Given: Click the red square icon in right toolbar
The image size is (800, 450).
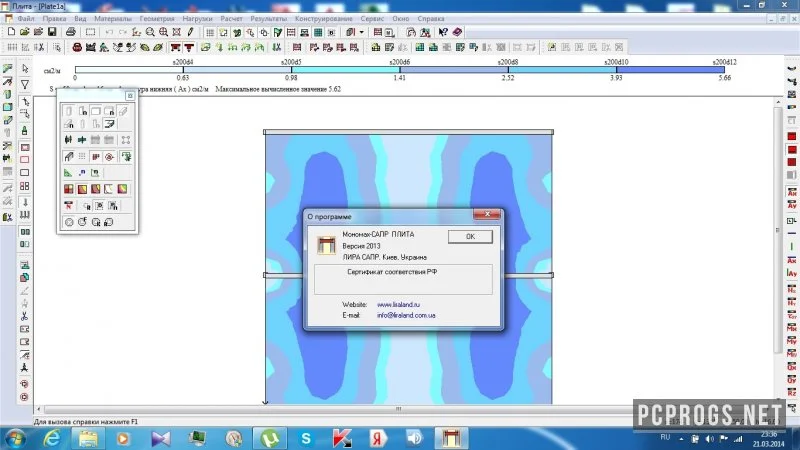Looking at the screenshot, I should 792,137.
